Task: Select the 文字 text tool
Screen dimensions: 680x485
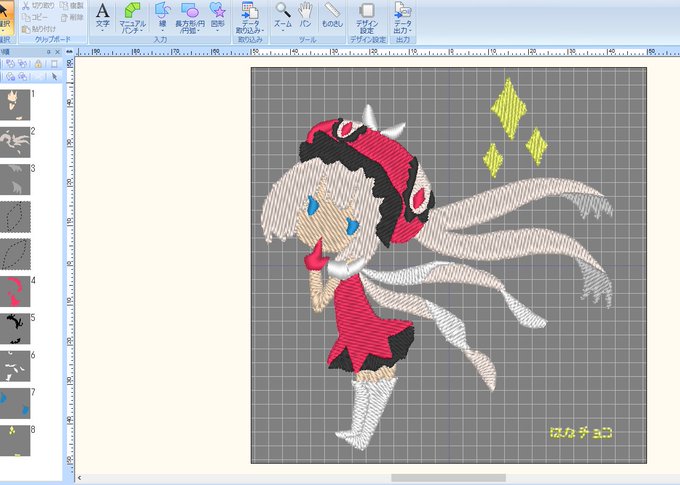Action: click(102, 17)
